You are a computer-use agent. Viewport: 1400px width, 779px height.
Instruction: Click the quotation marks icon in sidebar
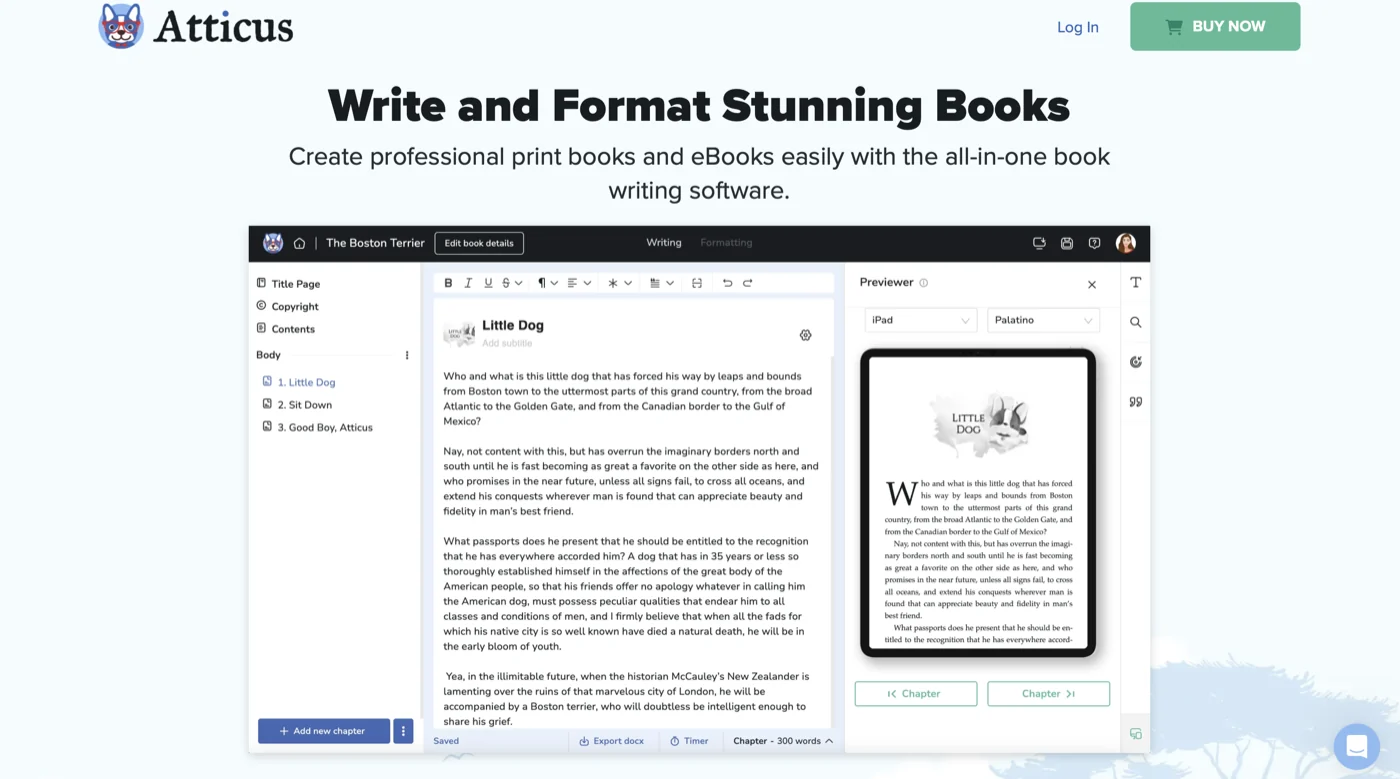(x=1136, y=402)
